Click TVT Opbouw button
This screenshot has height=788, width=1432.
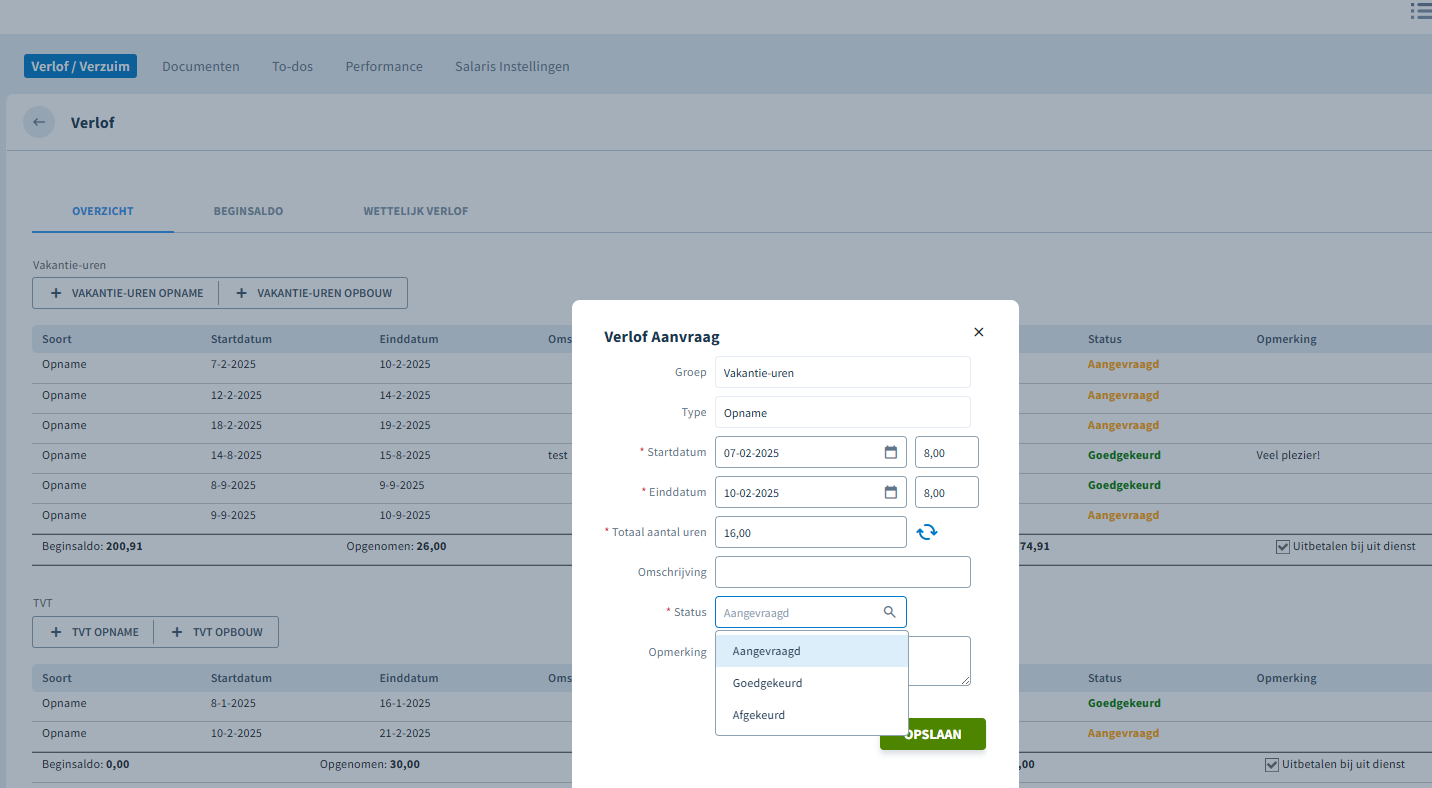click(x=216, y=632)
